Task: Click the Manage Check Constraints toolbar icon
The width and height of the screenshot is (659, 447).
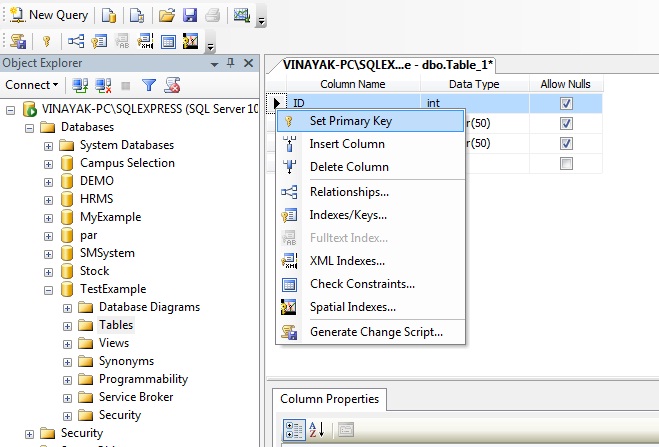Action: (x=168, y=42)
